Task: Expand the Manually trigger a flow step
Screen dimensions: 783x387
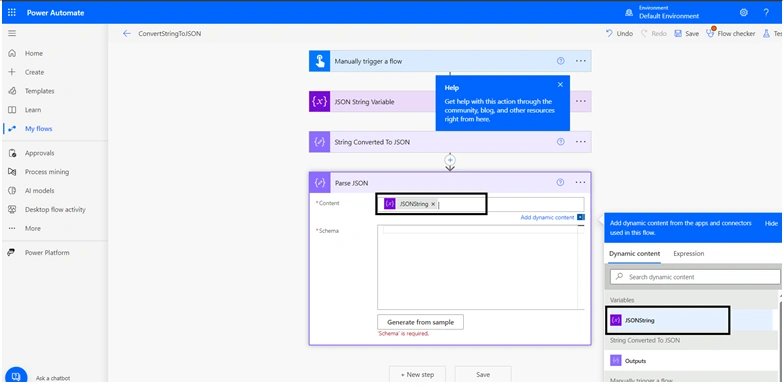Action: point(450,61)
